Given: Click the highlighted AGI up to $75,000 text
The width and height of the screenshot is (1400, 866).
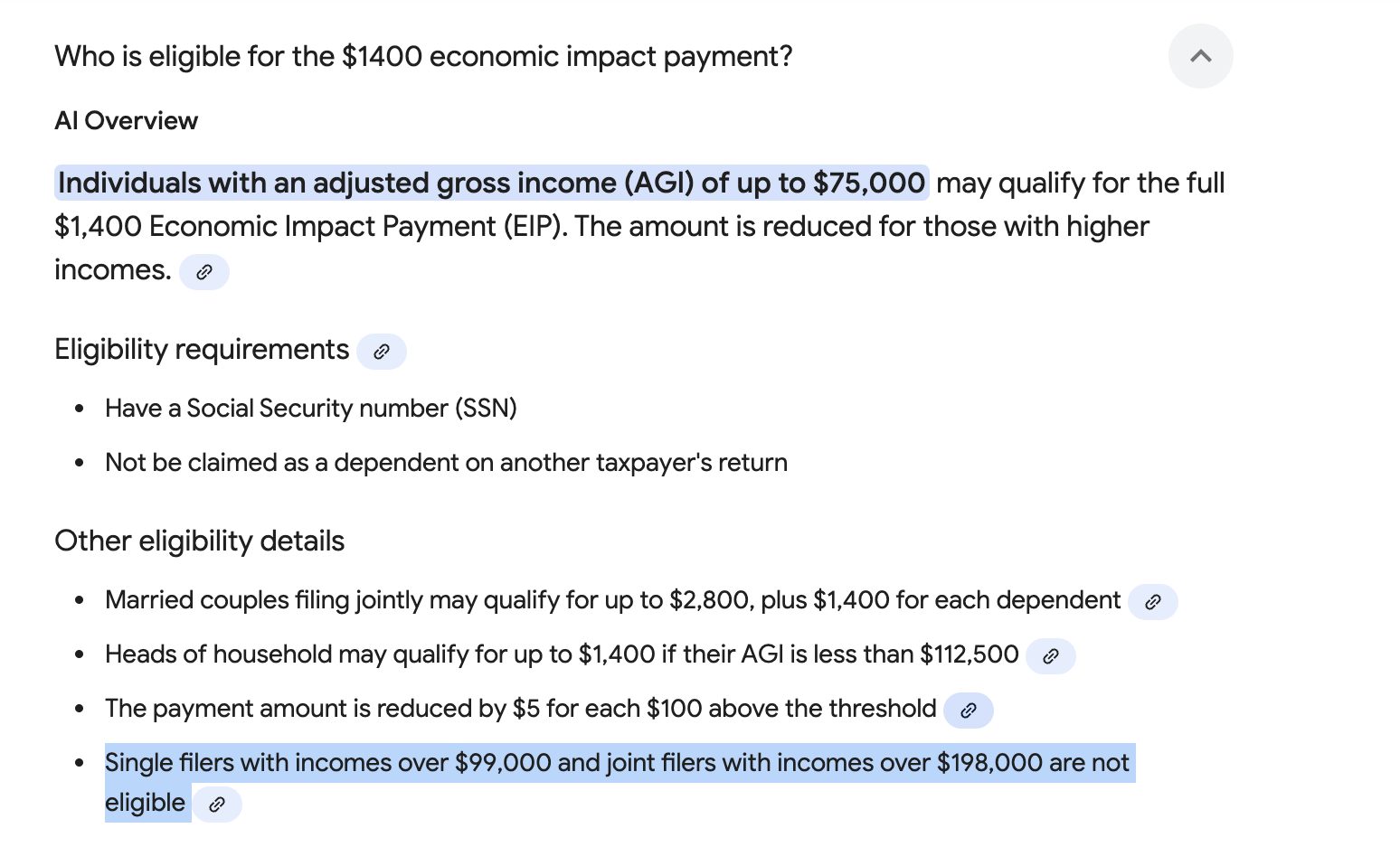Looking at the screenshot, I should (491, 183).
